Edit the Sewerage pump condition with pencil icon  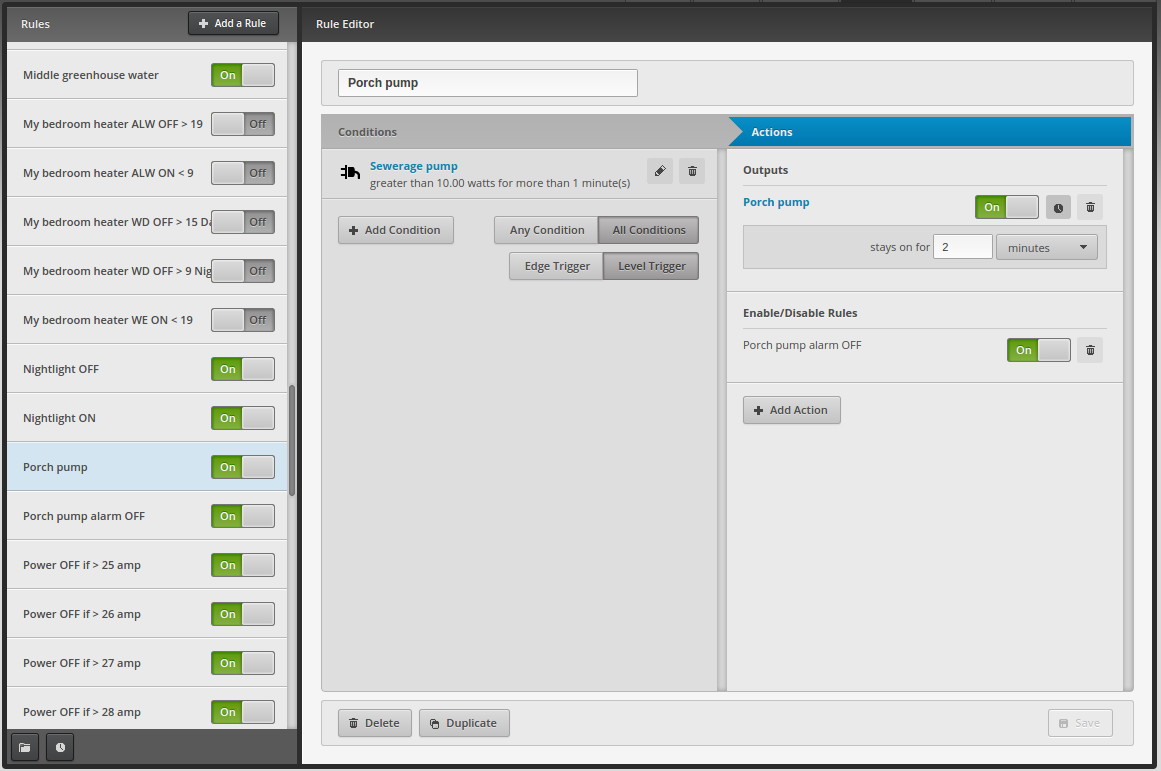660,171
